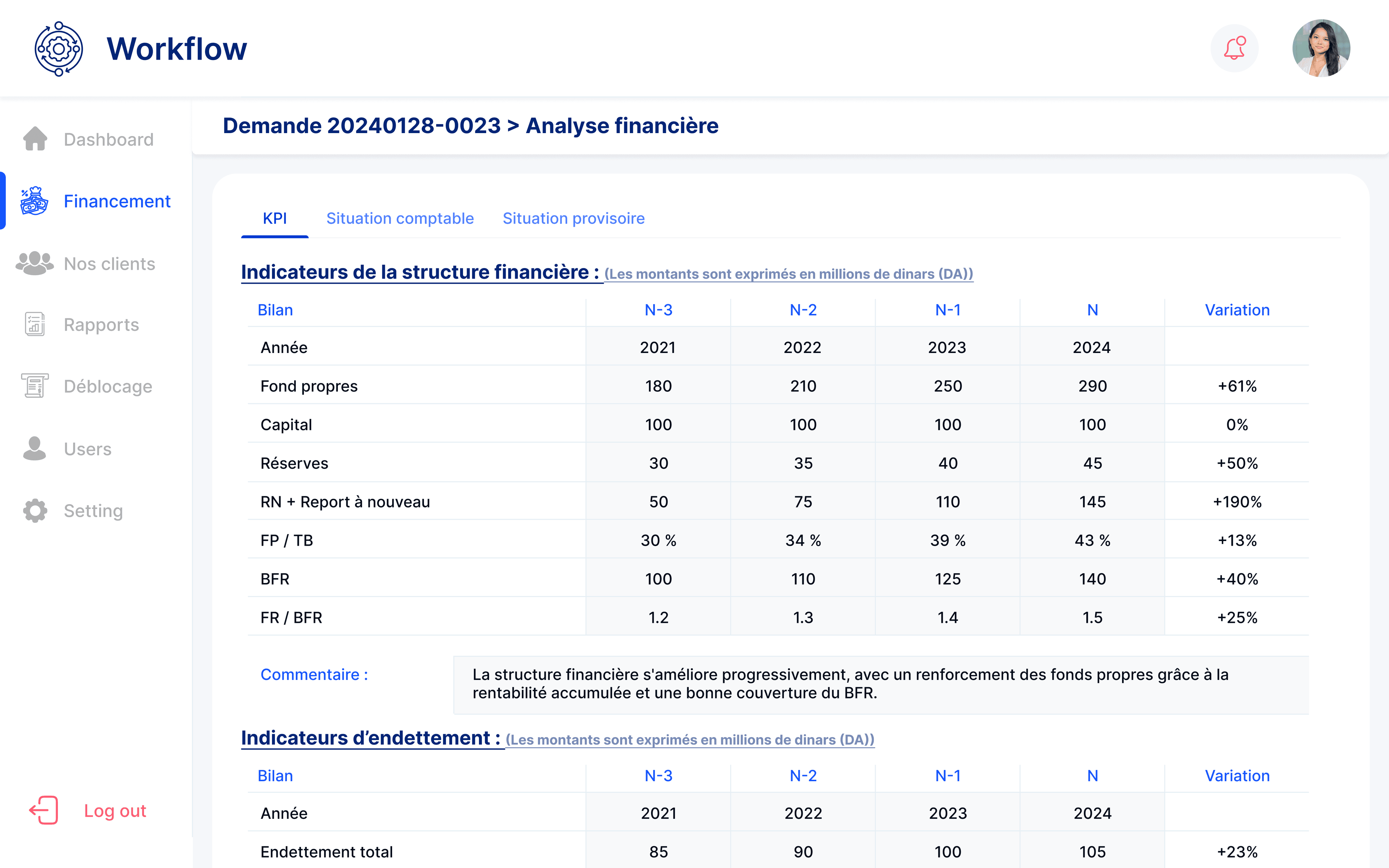The image size is (1389, 868).
Task: Select the Financement money bag icon
Action: 34,201
